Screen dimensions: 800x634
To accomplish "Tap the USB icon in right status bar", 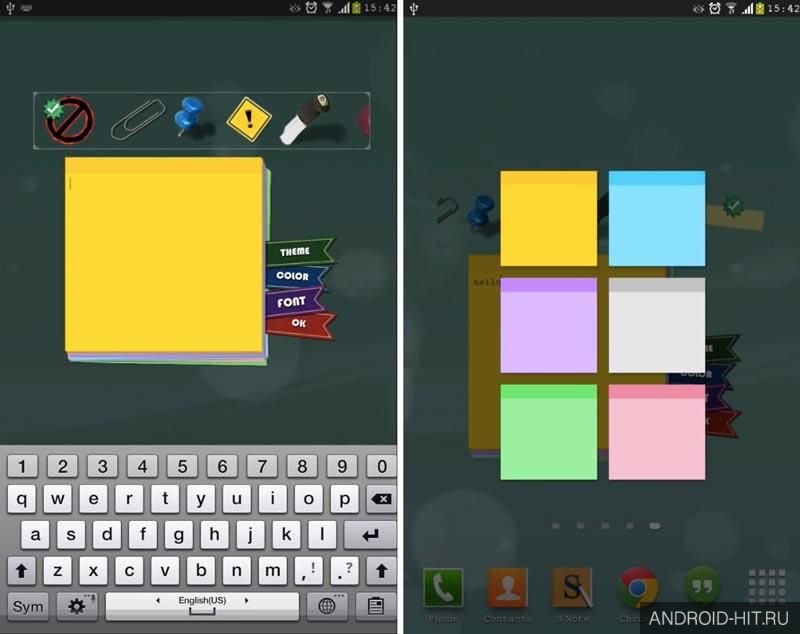I will pos(414,8).
